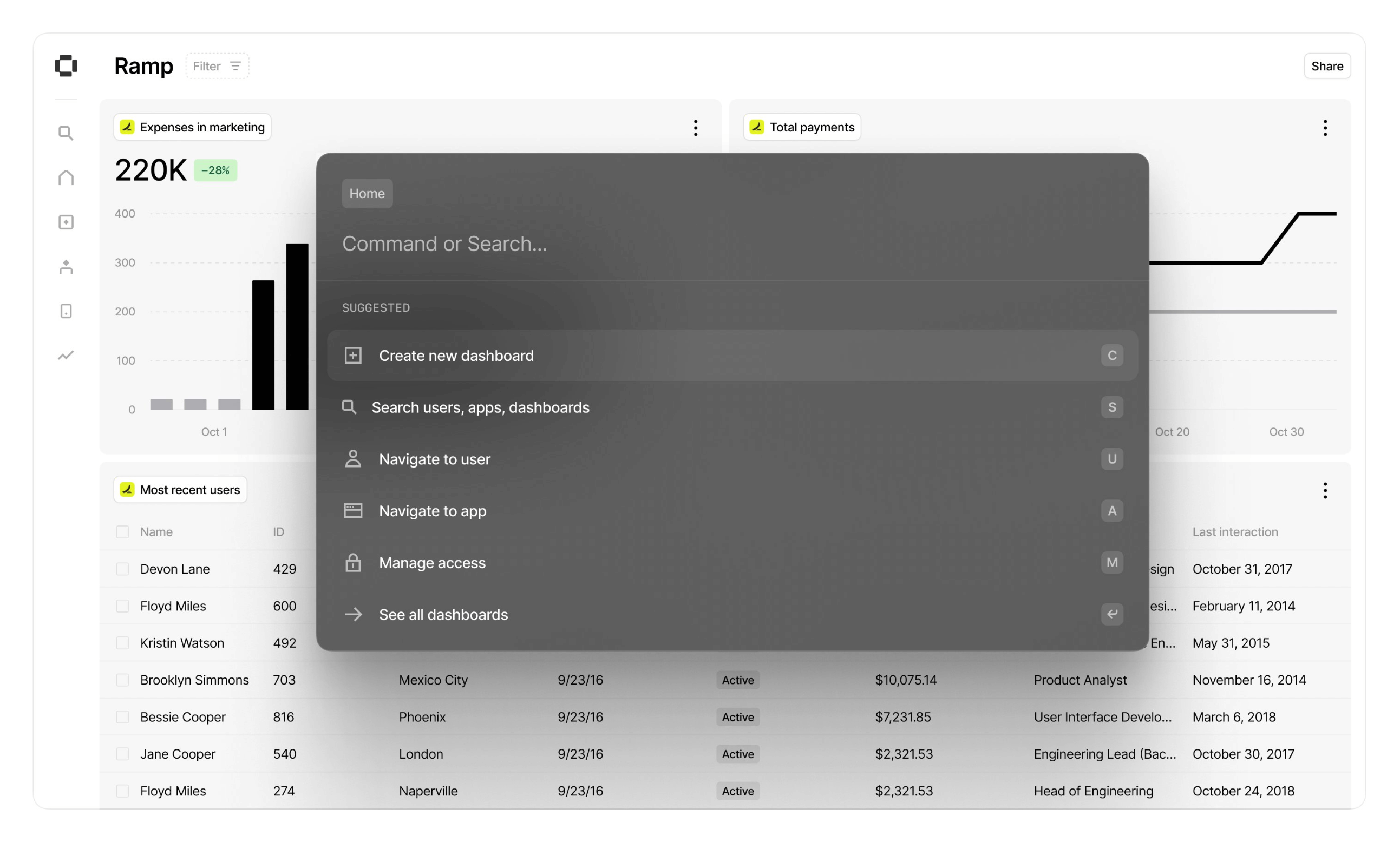Image resolution: width=1400 pixels, height=842 pixels.
Task: Select the Brooklyn Simmons row checkbox
Action: coord(122,680)
